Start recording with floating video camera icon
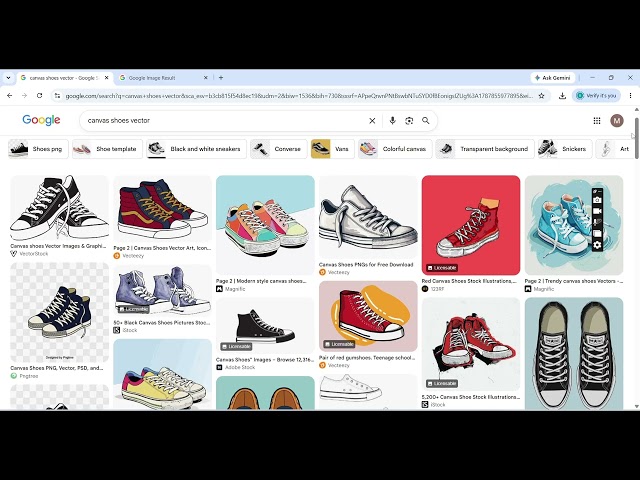This screenshot has height=480, width=640. pos(597,211)
